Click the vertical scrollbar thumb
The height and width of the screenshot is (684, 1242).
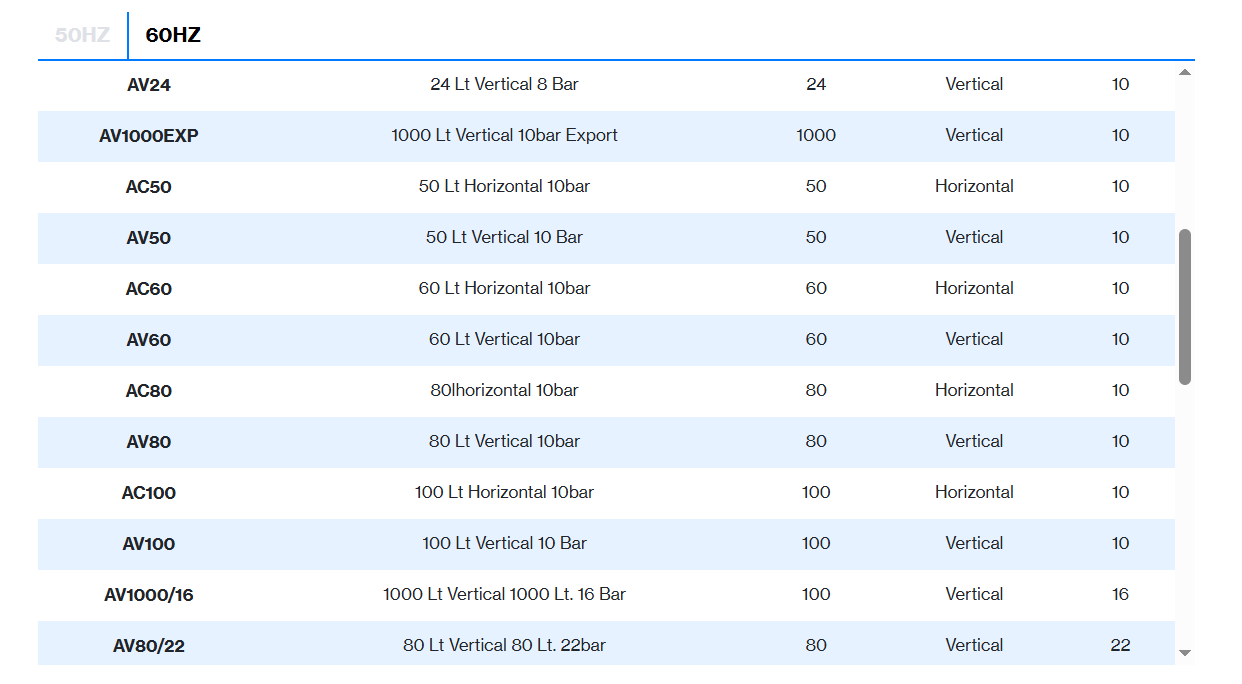1185,307
